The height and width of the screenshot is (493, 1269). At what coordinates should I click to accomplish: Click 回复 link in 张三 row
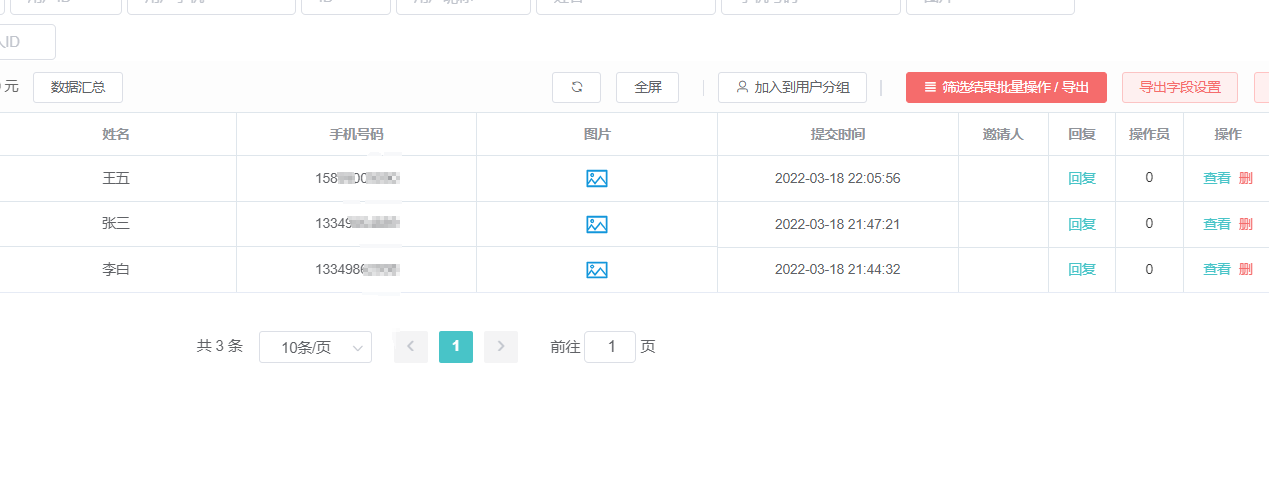[1082, 224]
